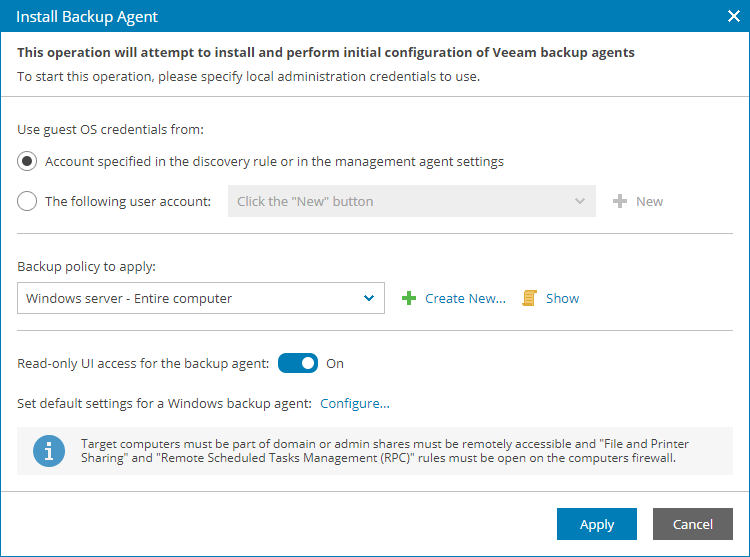Open the "Configure..." default settings link
Viewport: 750px width, 557px height.
coord(354,404)
